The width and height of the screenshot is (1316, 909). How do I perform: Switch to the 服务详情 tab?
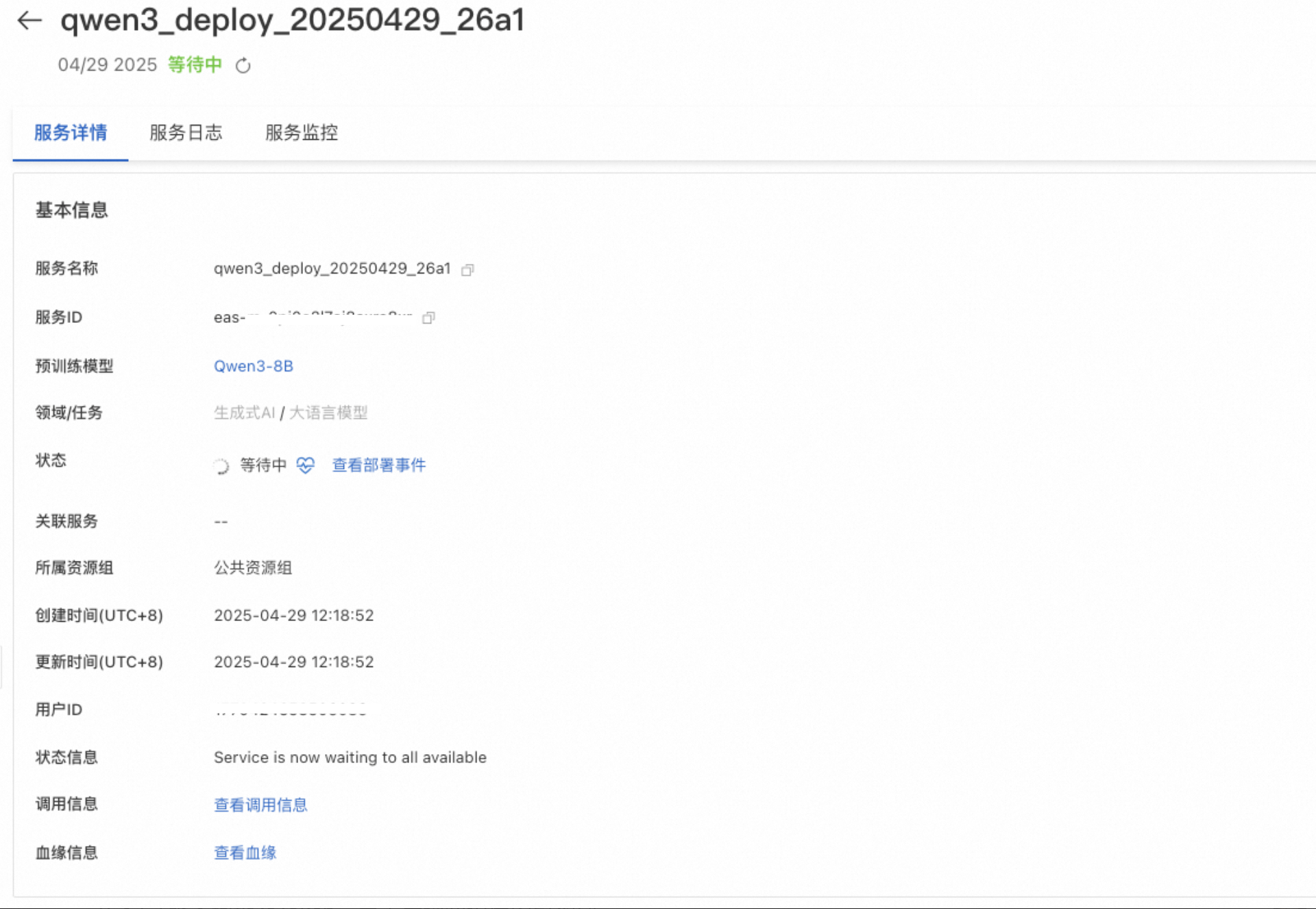coord(71,132)
